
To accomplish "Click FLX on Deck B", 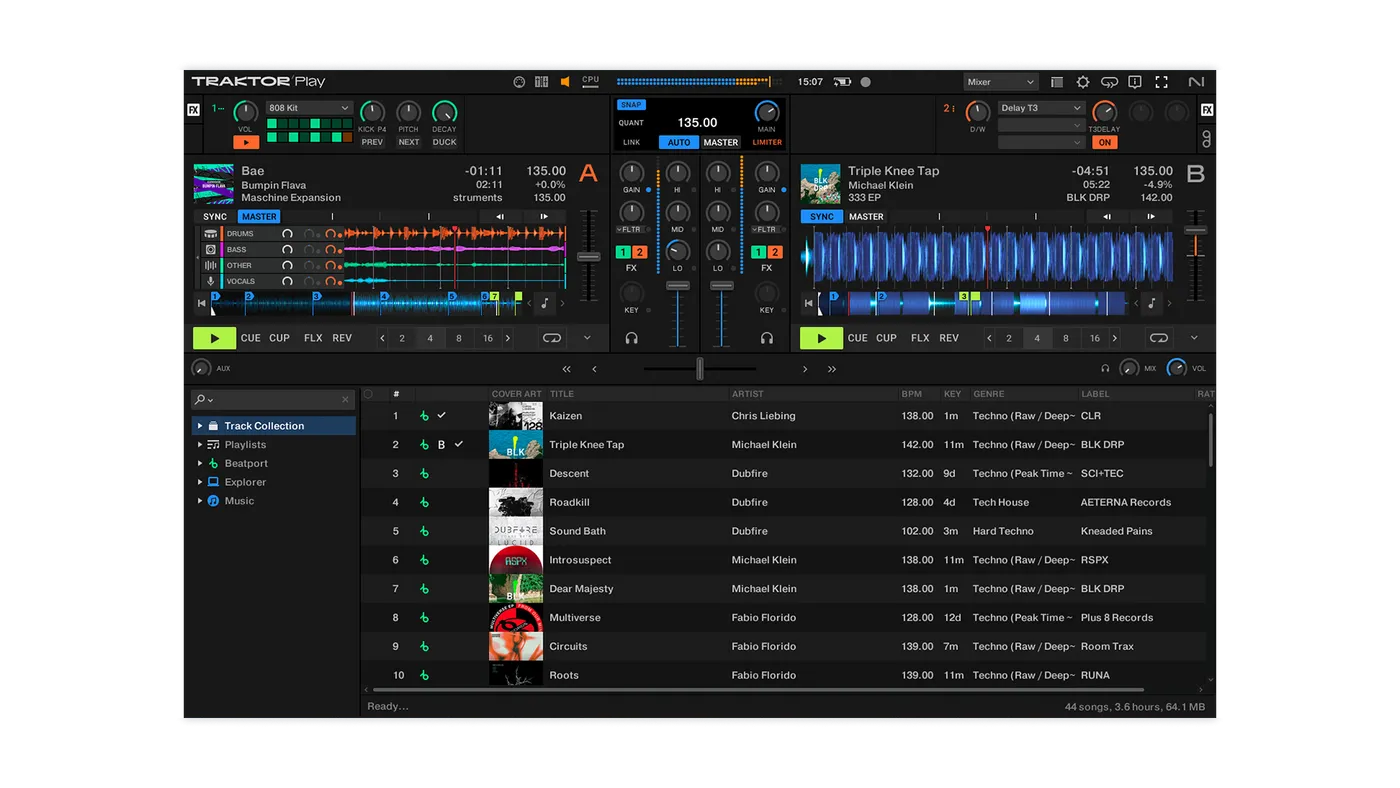I will point(920,338).
